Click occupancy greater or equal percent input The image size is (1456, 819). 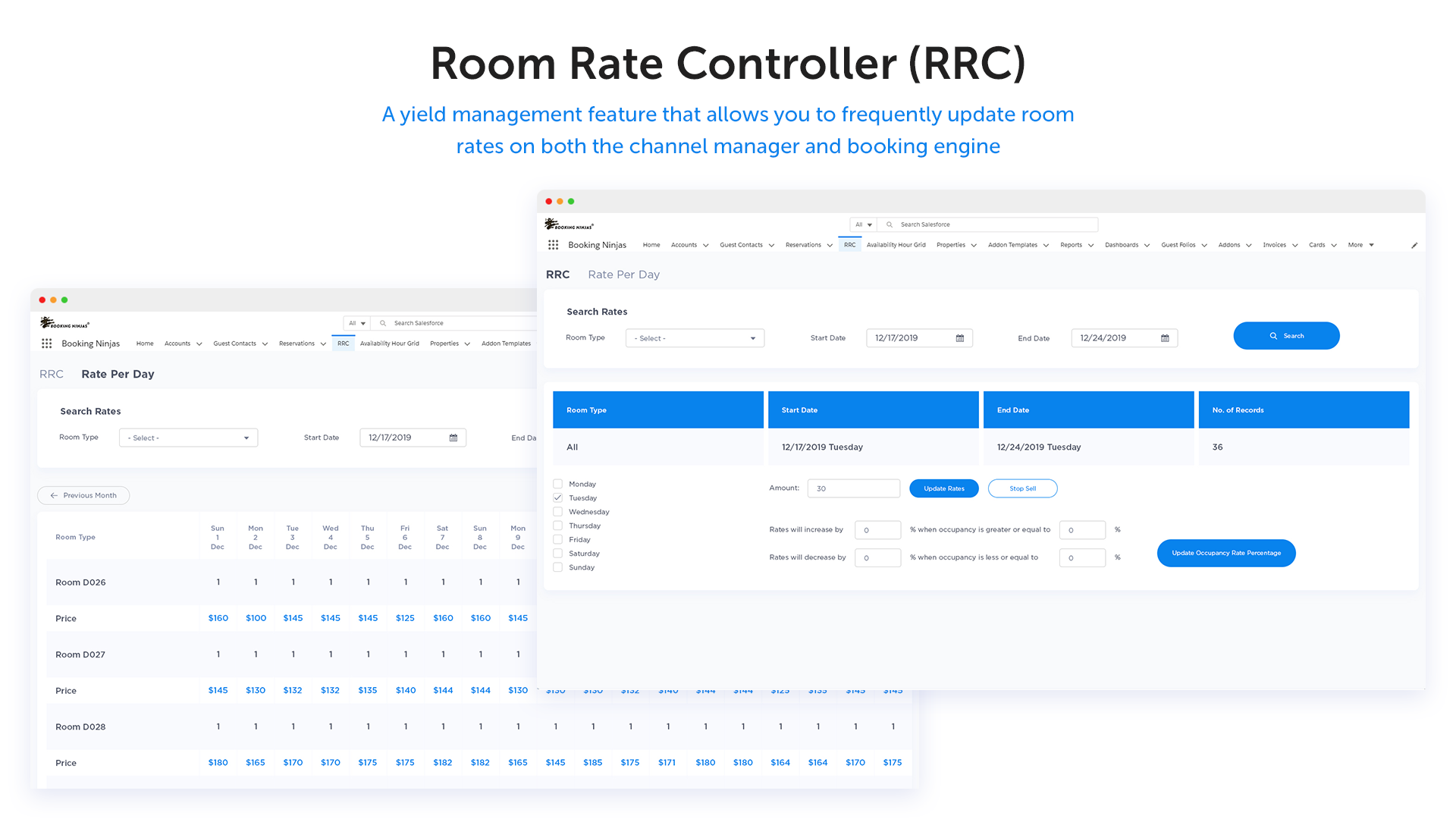(x=1082, y=530)
